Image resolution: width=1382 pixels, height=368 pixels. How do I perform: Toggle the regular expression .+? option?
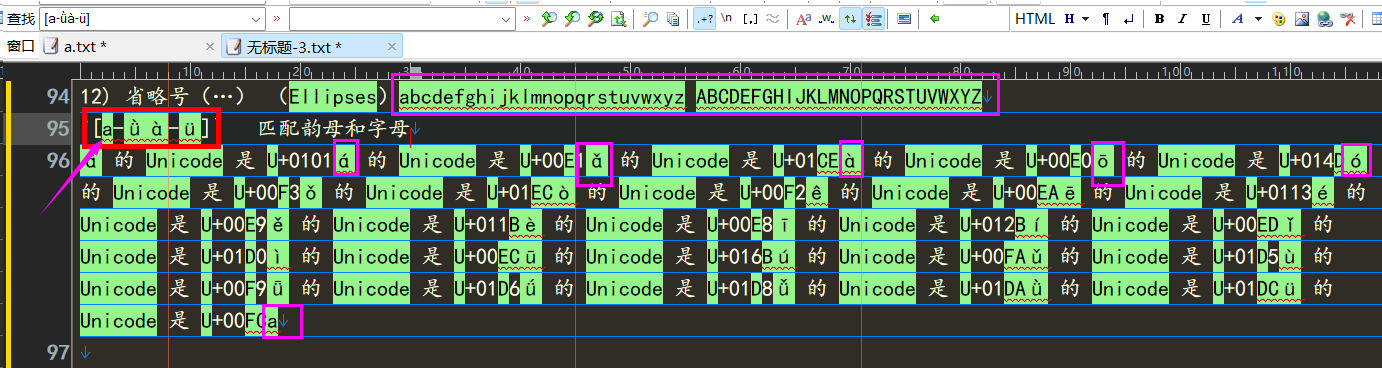[704, 18]
